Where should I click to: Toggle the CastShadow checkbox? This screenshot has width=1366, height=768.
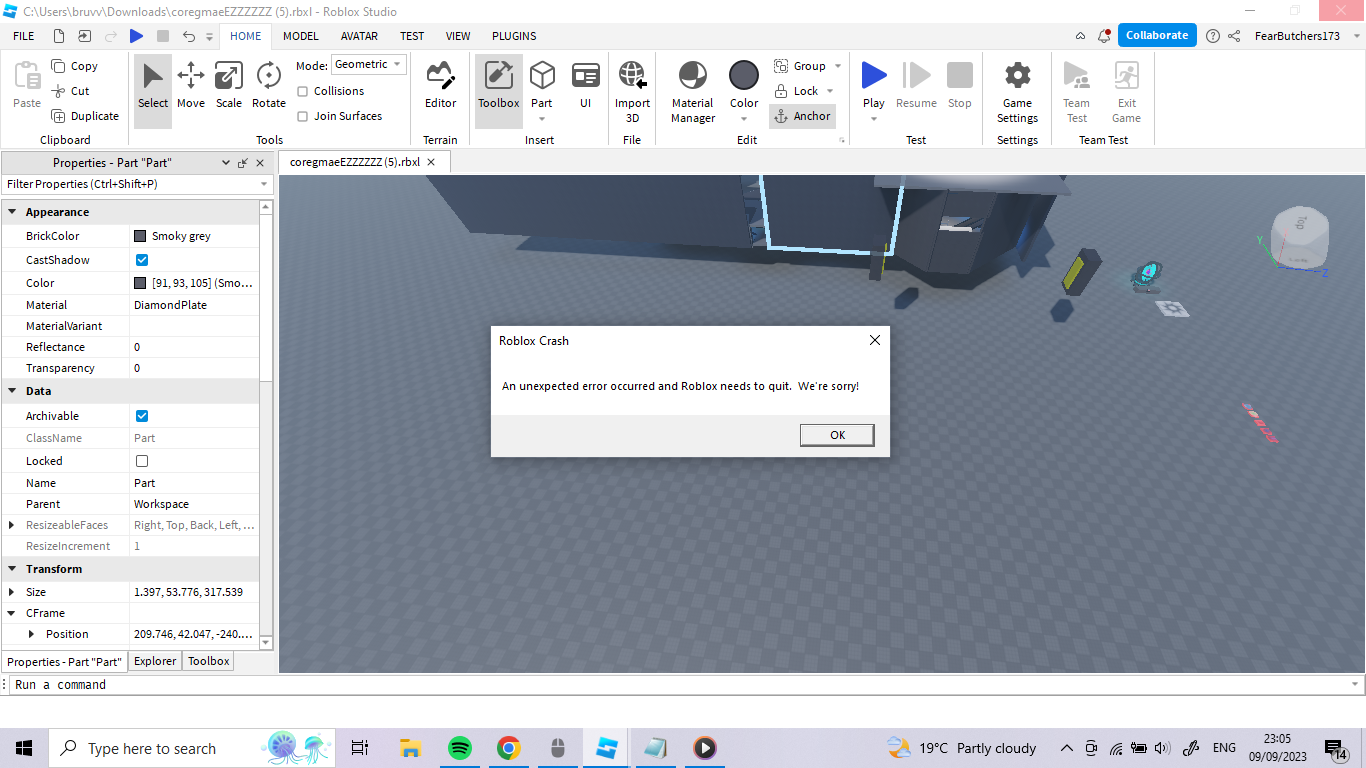[x=142, y=260]
